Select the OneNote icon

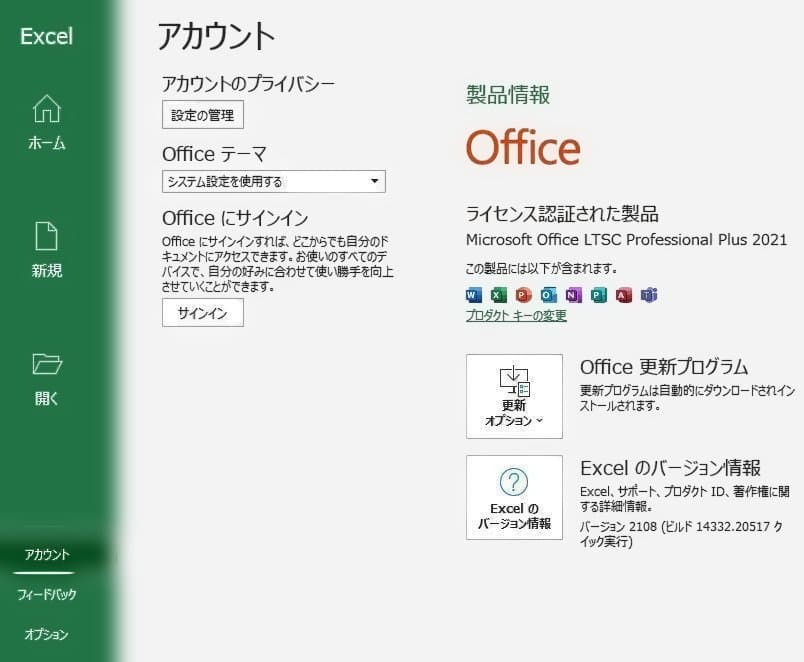pos(571,295)
